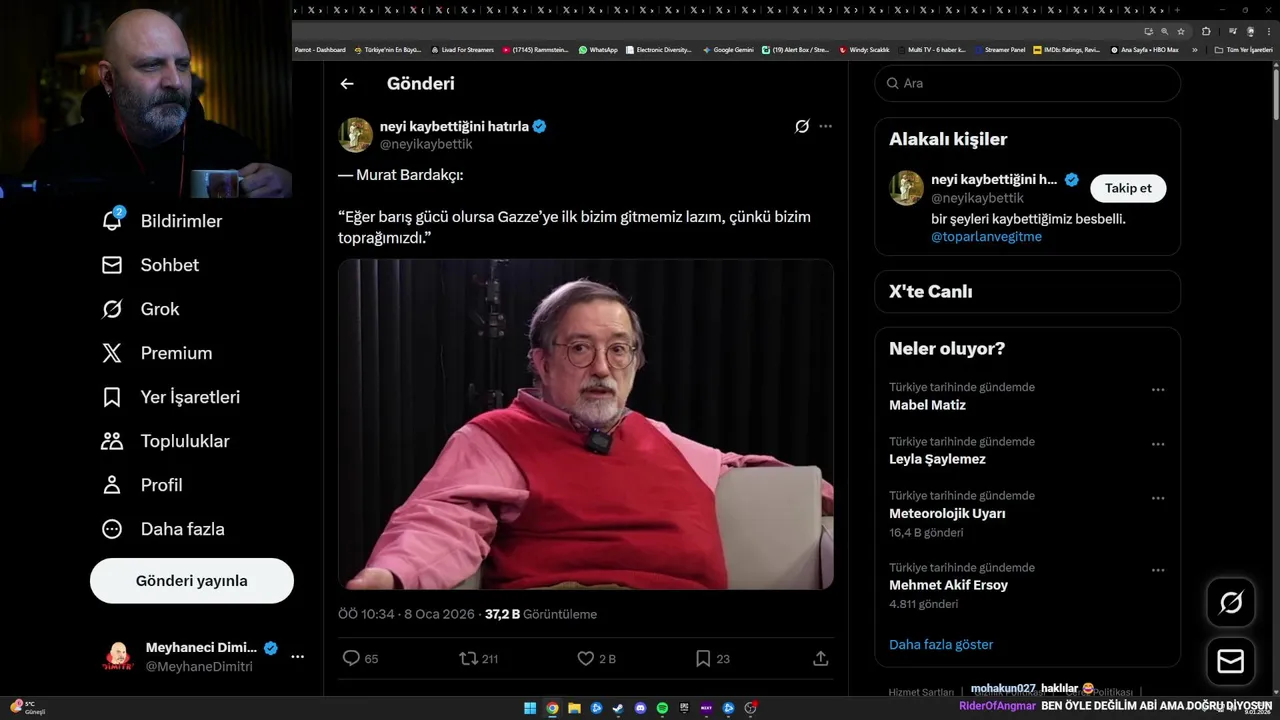Viewport: 1280px width, 720px height.
Task: Open WhatsApp bookmark
Action: pos(598,49)
